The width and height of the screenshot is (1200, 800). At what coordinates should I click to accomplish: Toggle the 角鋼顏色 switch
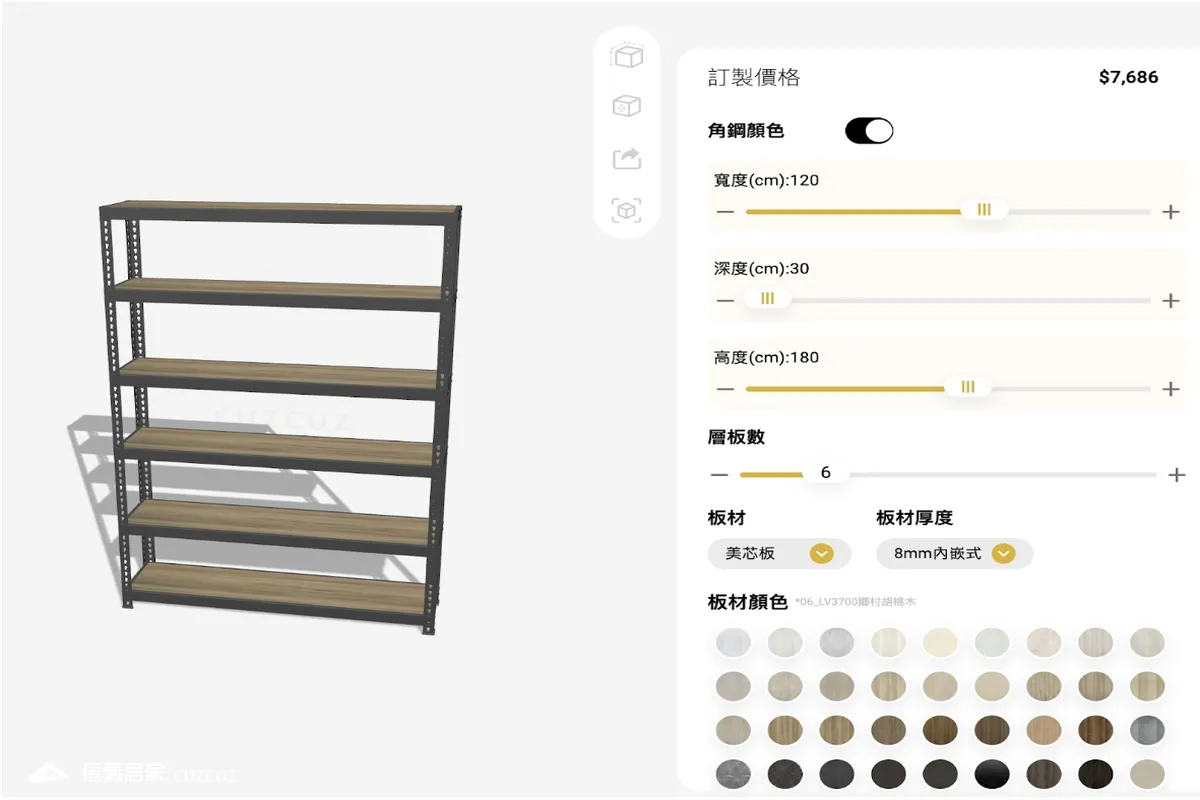pos(869,131)
